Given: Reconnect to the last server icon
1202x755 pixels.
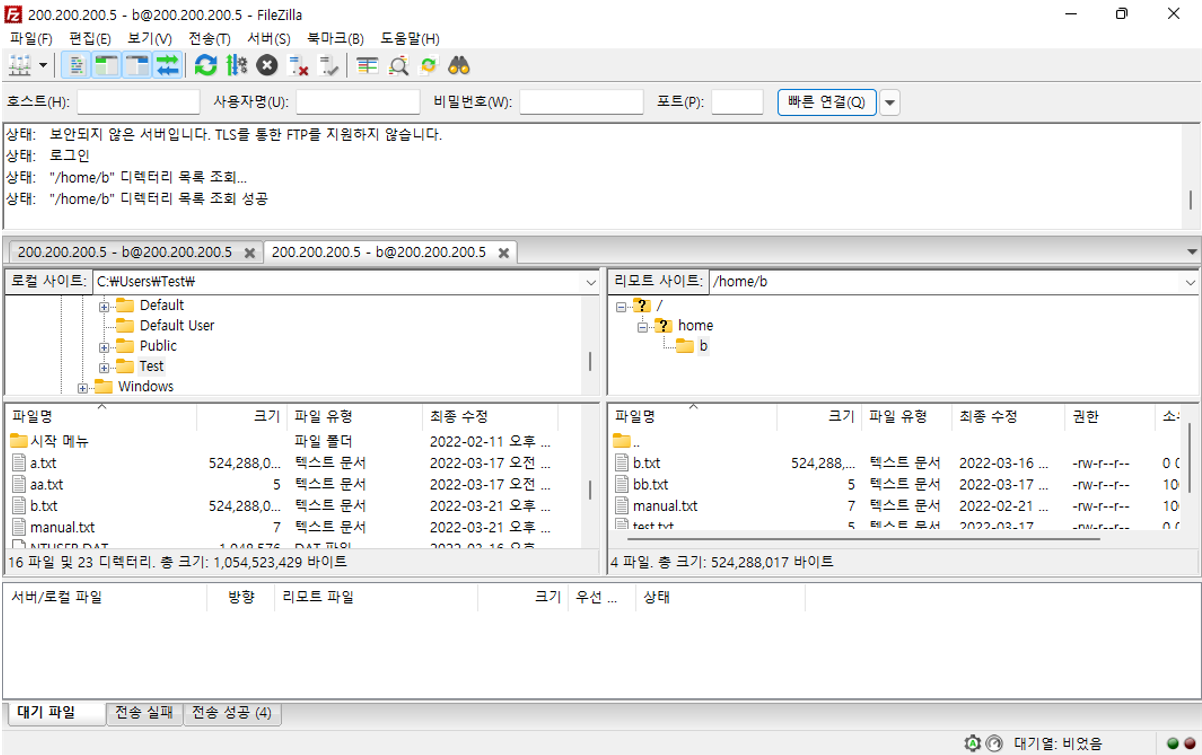Looking at the screenshot, I should click(x=329, y=66).
